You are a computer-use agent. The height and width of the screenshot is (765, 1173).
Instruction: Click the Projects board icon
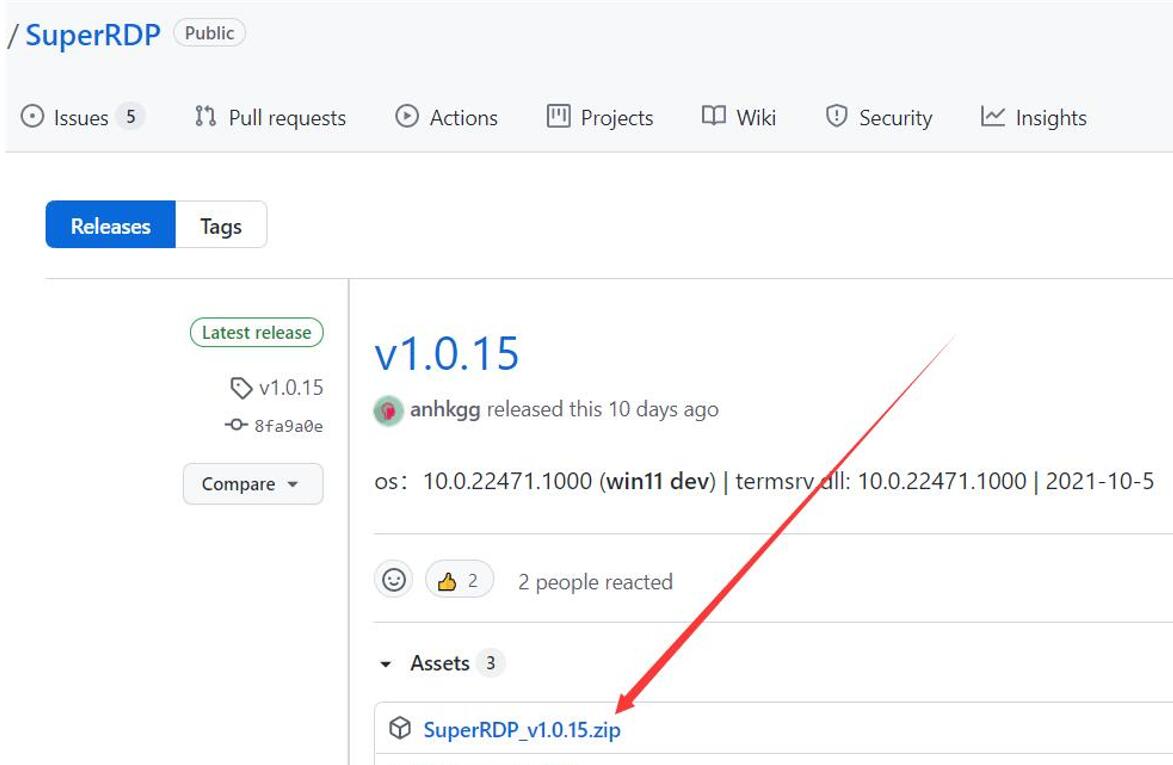click(558, 116)
